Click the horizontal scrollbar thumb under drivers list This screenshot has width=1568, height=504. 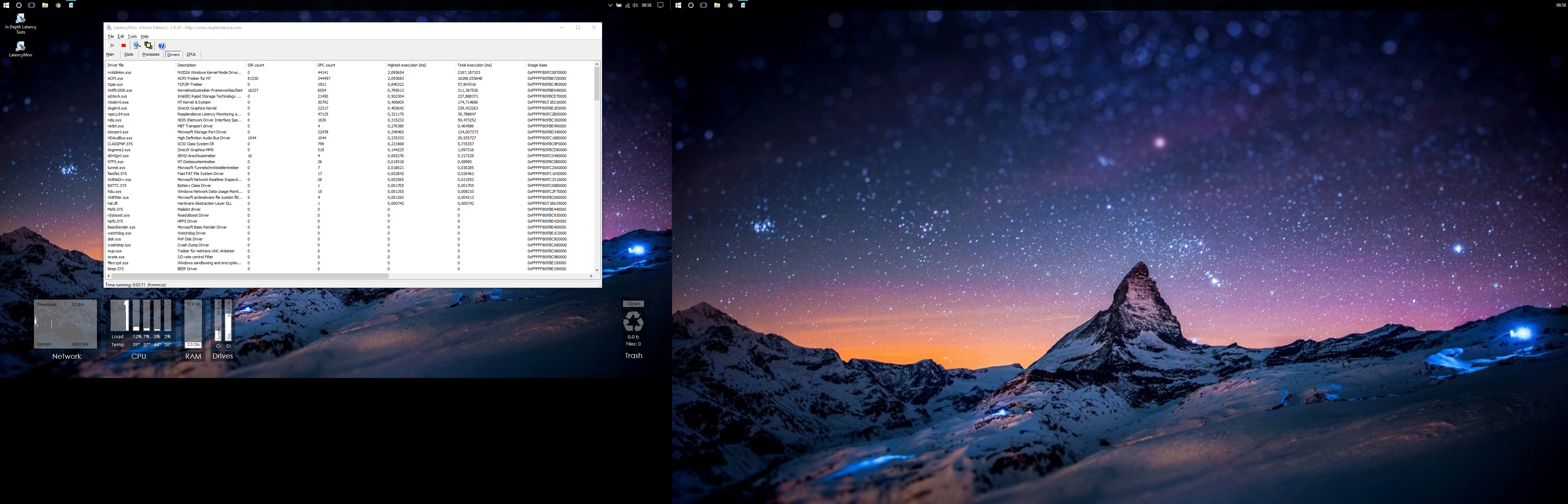250,276
